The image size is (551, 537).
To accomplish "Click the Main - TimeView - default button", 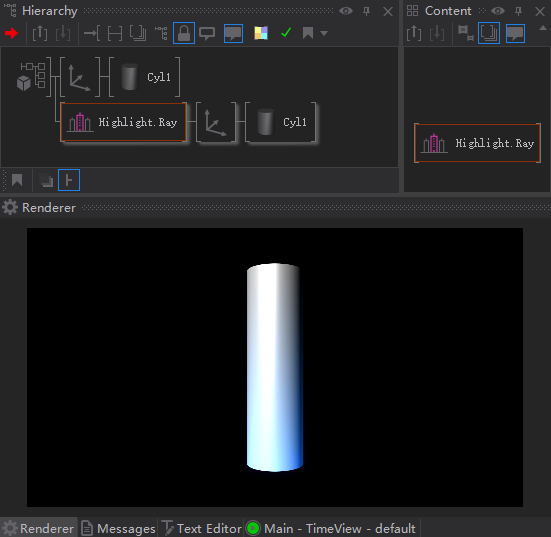I will coord(331,529).
